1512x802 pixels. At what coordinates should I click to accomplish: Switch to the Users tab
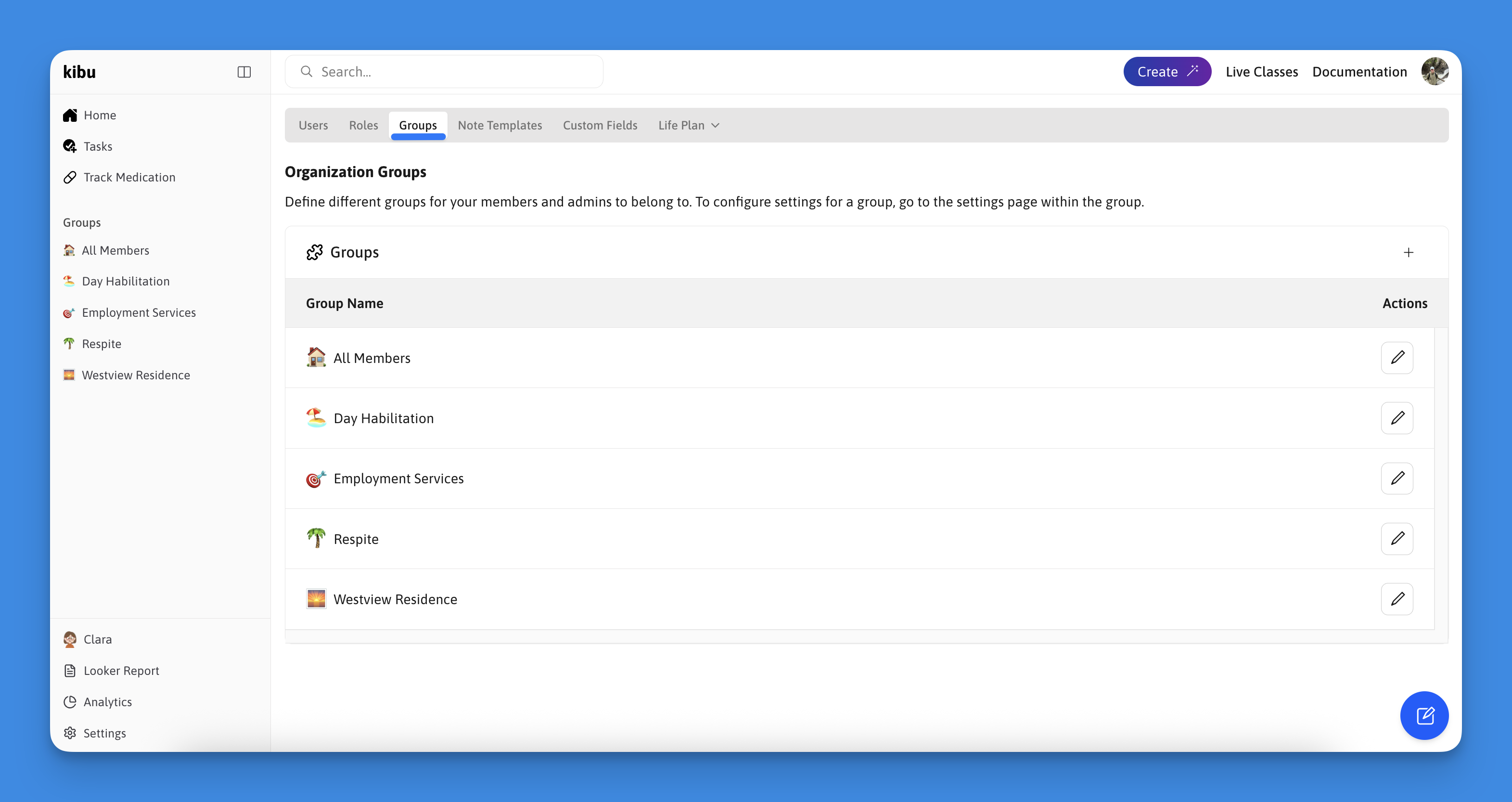(x=313, y=125)
